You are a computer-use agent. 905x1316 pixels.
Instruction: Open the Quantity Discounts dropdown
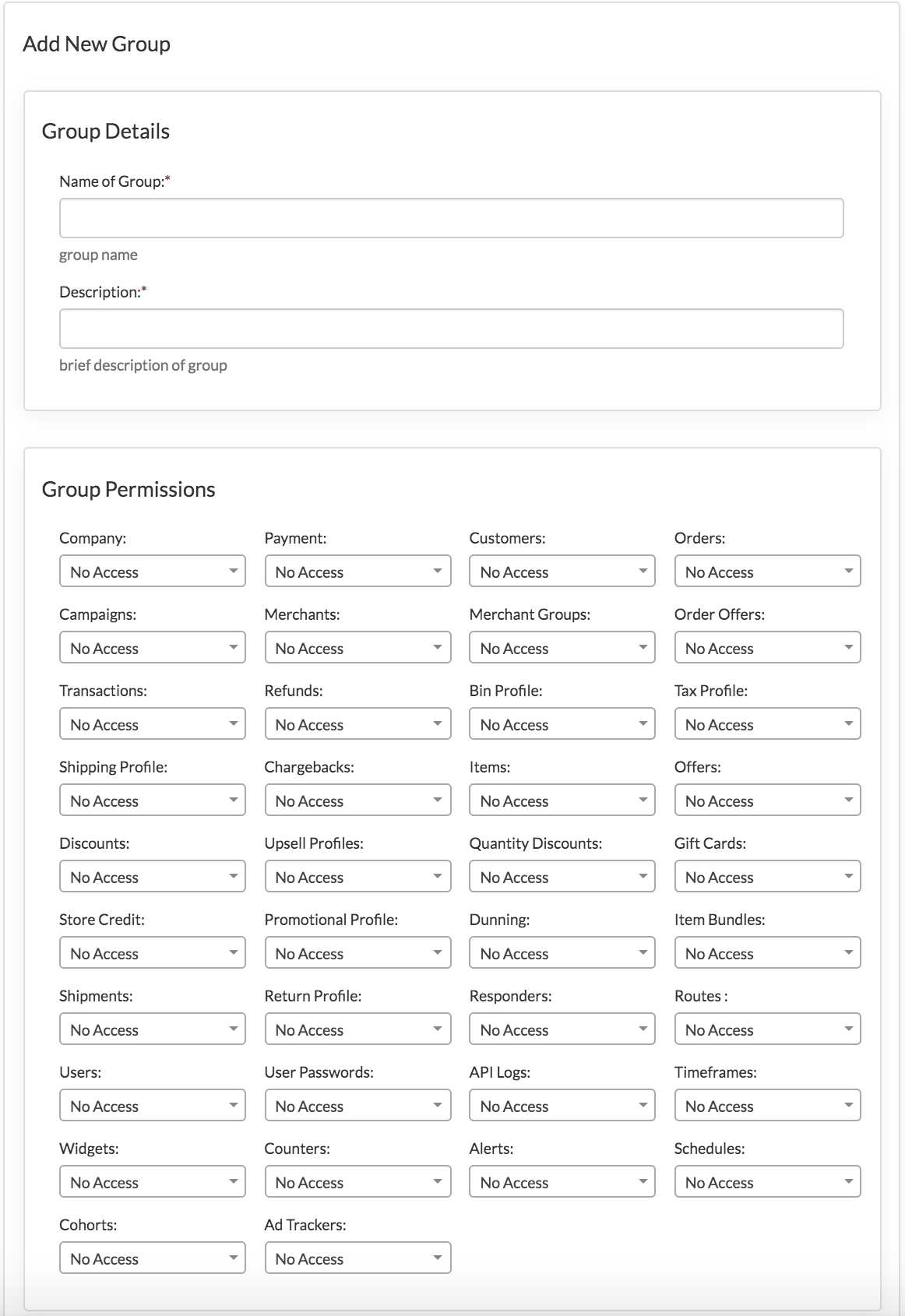click(x=562, y=877)
